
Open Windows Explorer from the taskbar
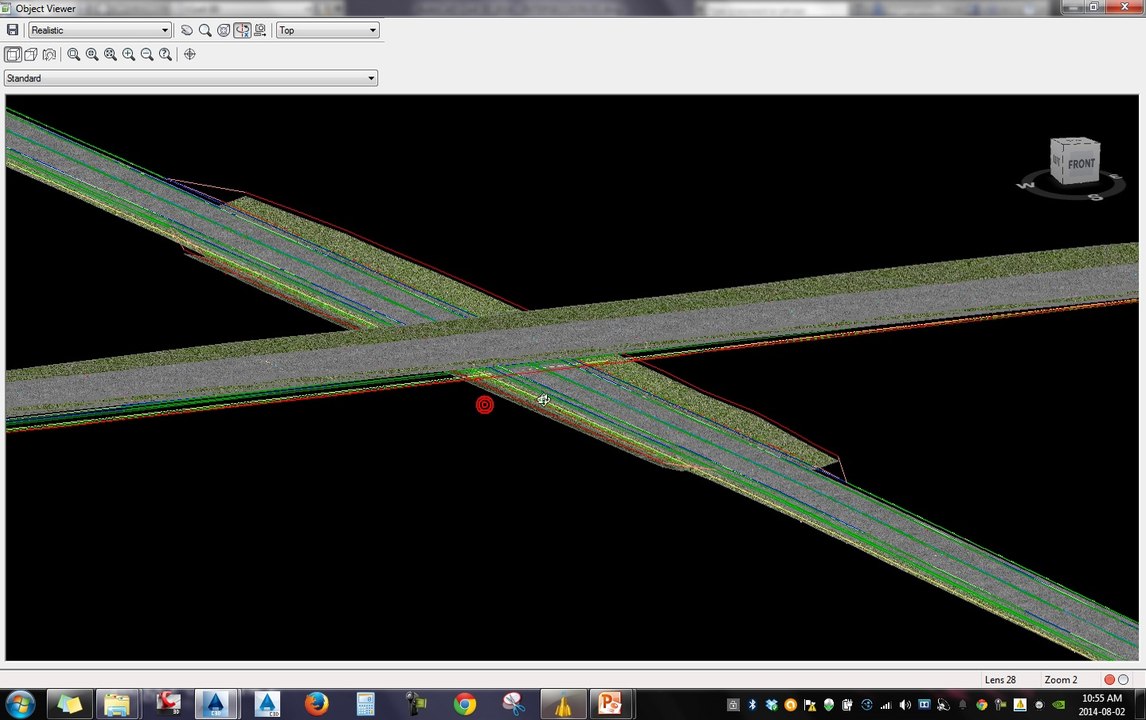[x=117, y=705]
